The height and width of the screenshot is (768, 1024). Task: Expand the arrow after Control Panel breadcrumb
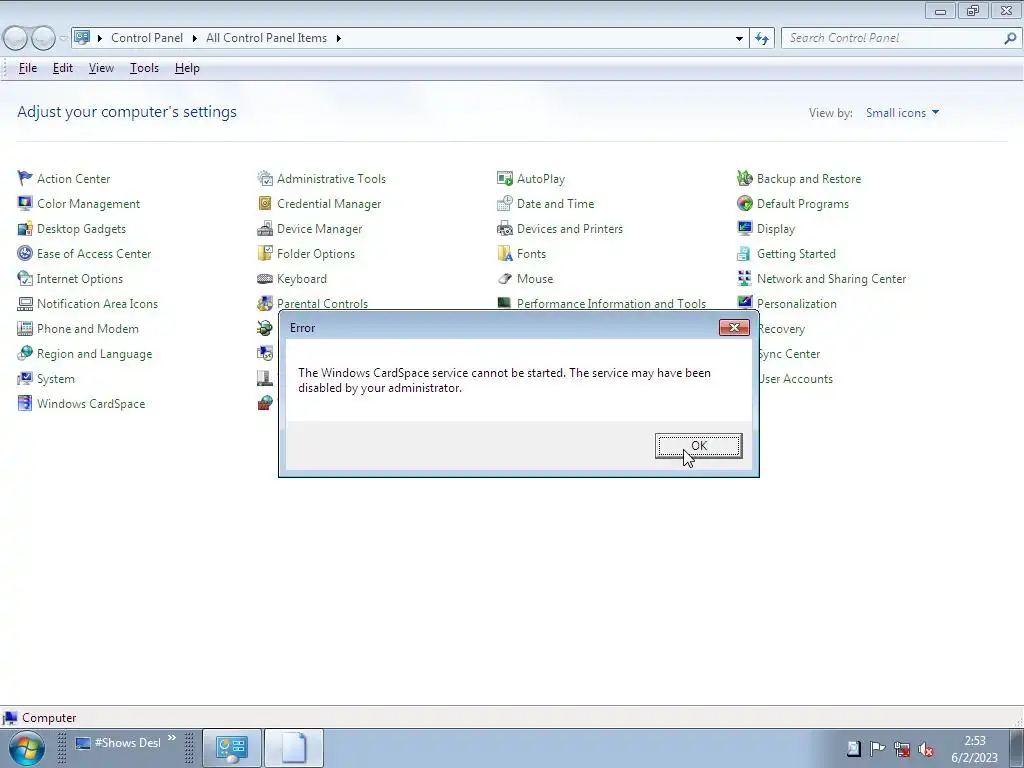click(195, 38)
